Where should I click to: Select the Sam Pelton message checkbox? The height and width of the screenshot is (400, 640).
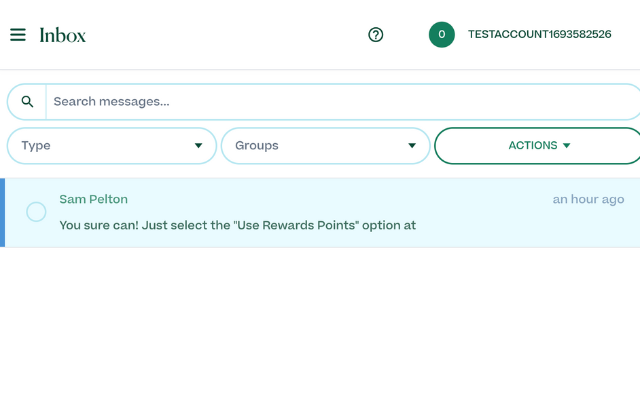pos(36,212)
